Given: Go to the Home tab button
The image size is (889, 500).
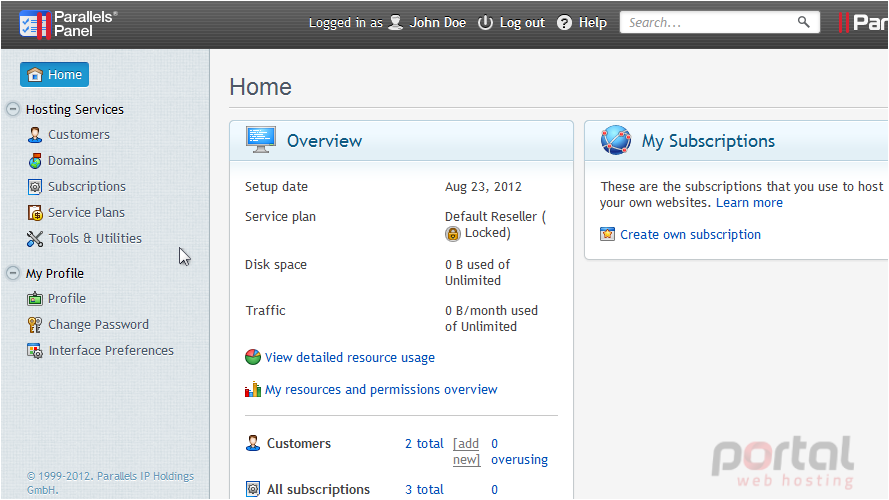Looking at the screenshot, I should pos(54,74).
